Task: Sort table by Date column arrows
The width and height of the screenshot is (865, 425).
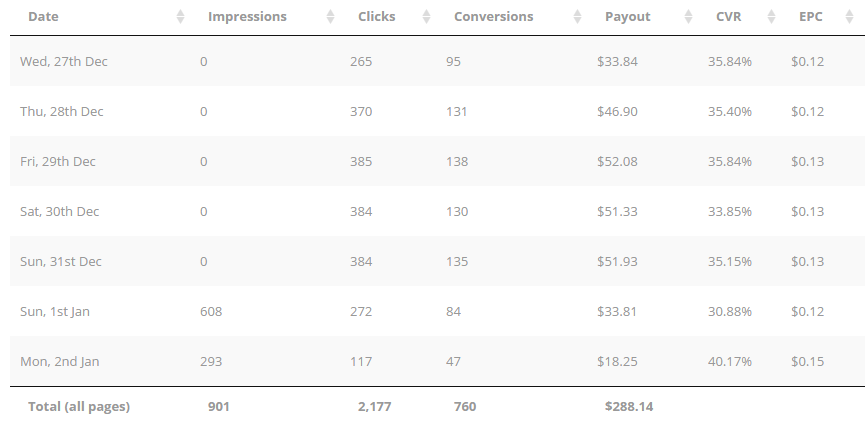Action: (180, 17)
